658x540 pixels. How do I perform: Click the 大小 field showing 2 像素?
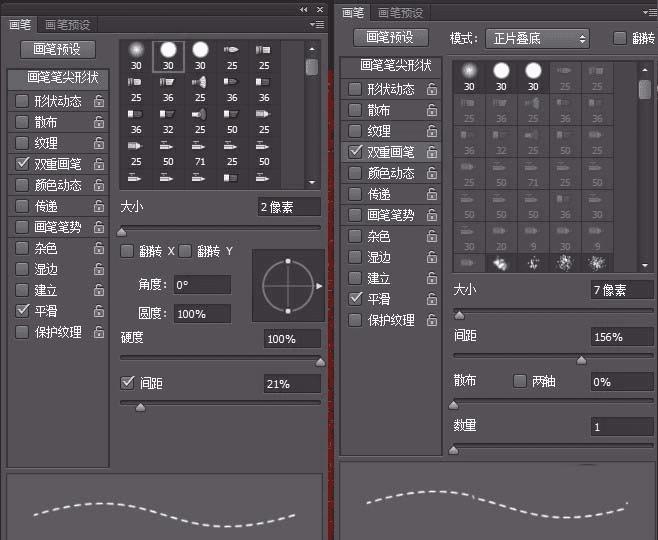coord(289,207)
